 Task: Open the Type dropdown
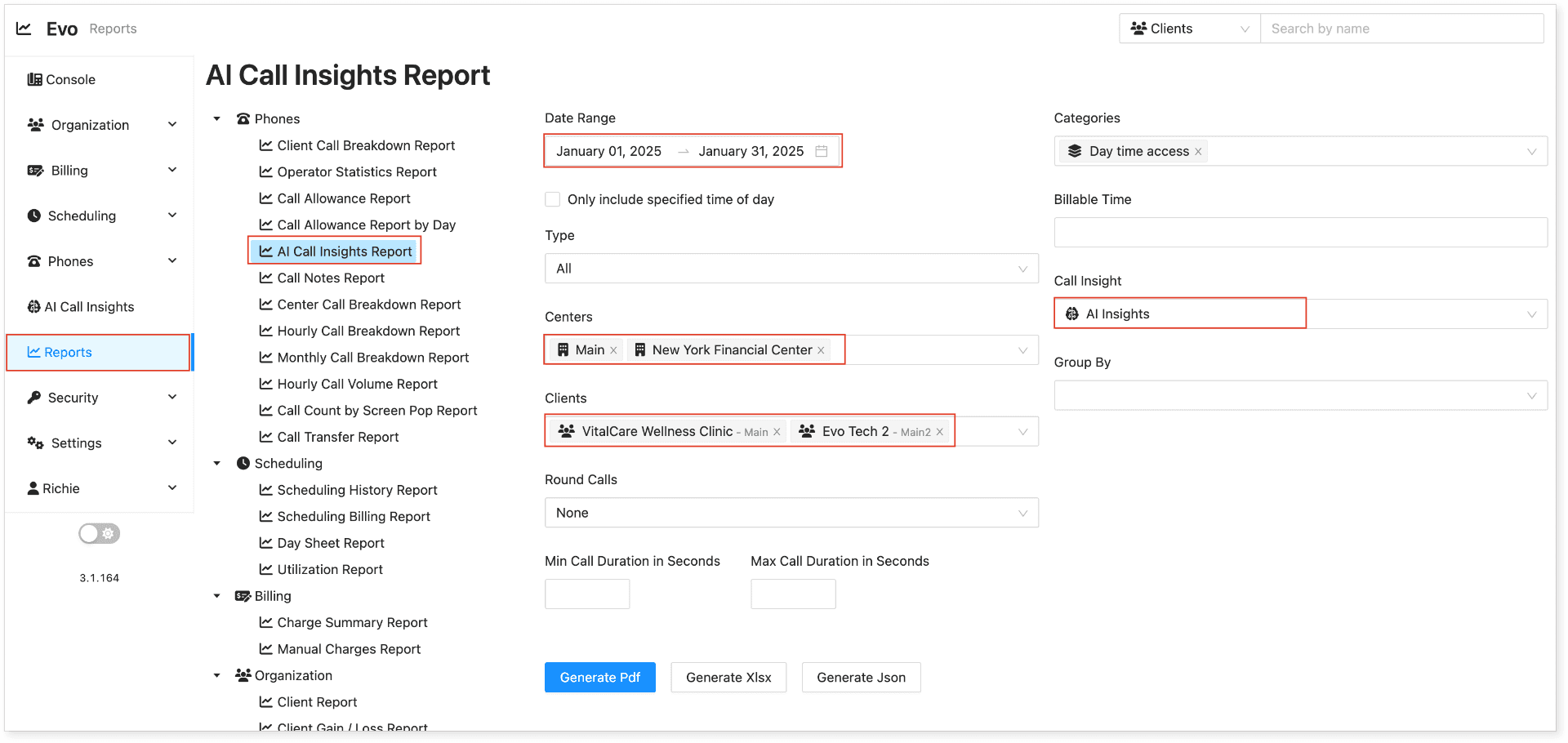tap(791, 269)
